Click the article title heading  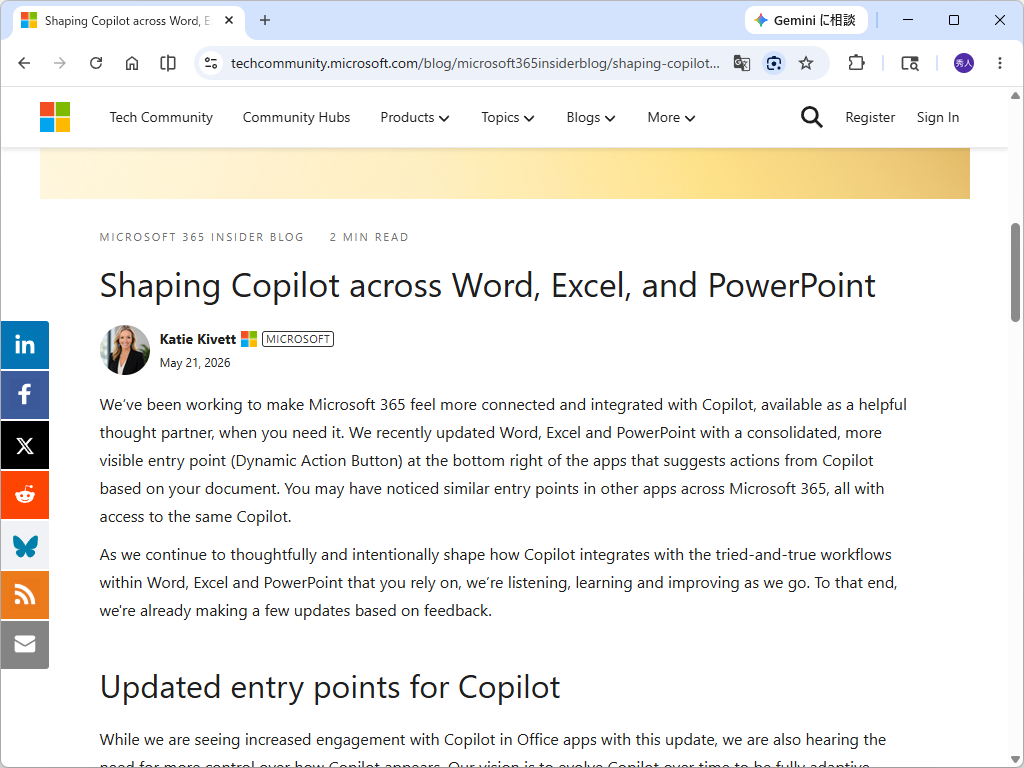click(x=487, y=286)
